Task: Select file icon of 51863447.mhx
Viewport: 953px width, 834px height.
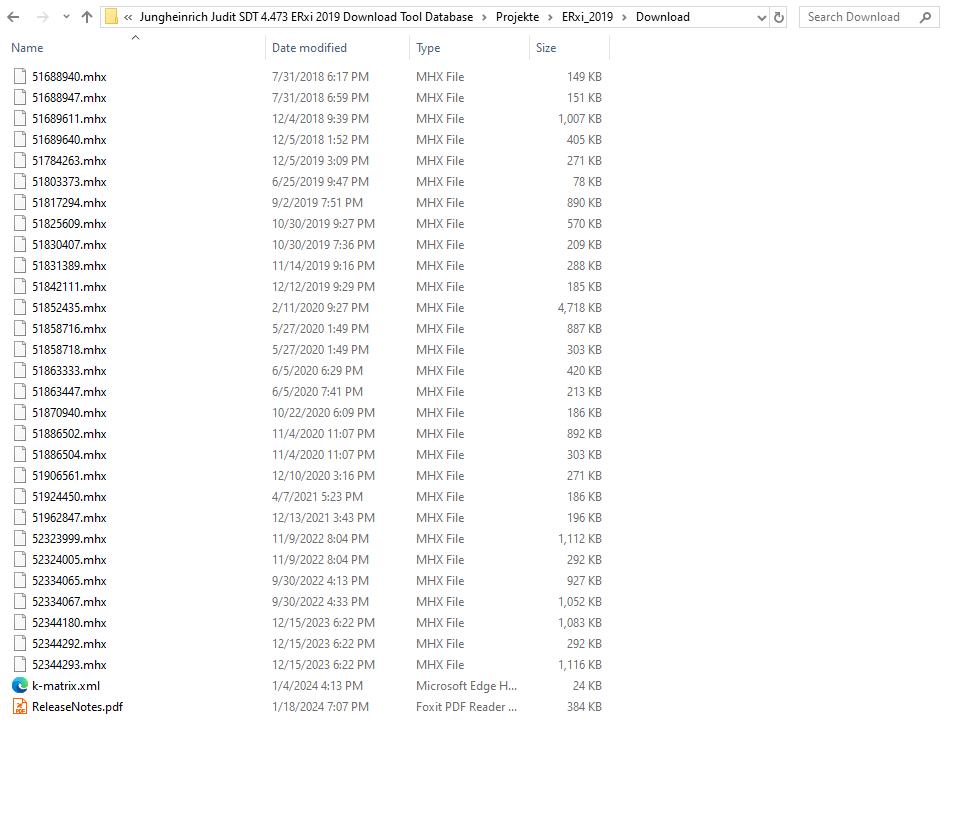Action: coord(20,391)
